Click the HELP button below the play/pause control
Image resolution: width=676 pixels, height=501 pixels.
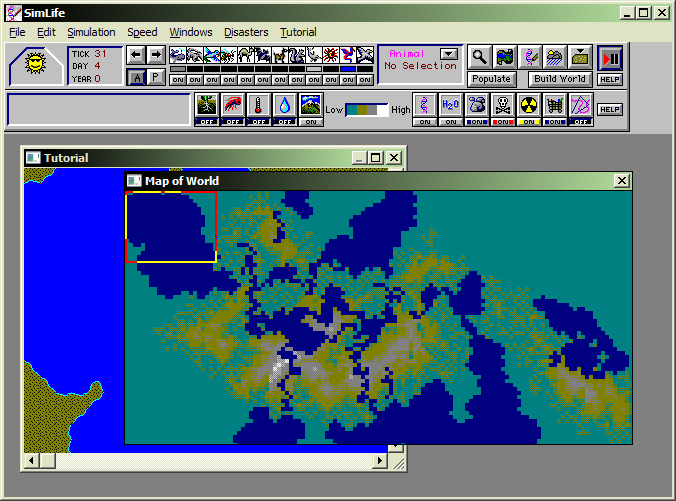pos(610,79)
